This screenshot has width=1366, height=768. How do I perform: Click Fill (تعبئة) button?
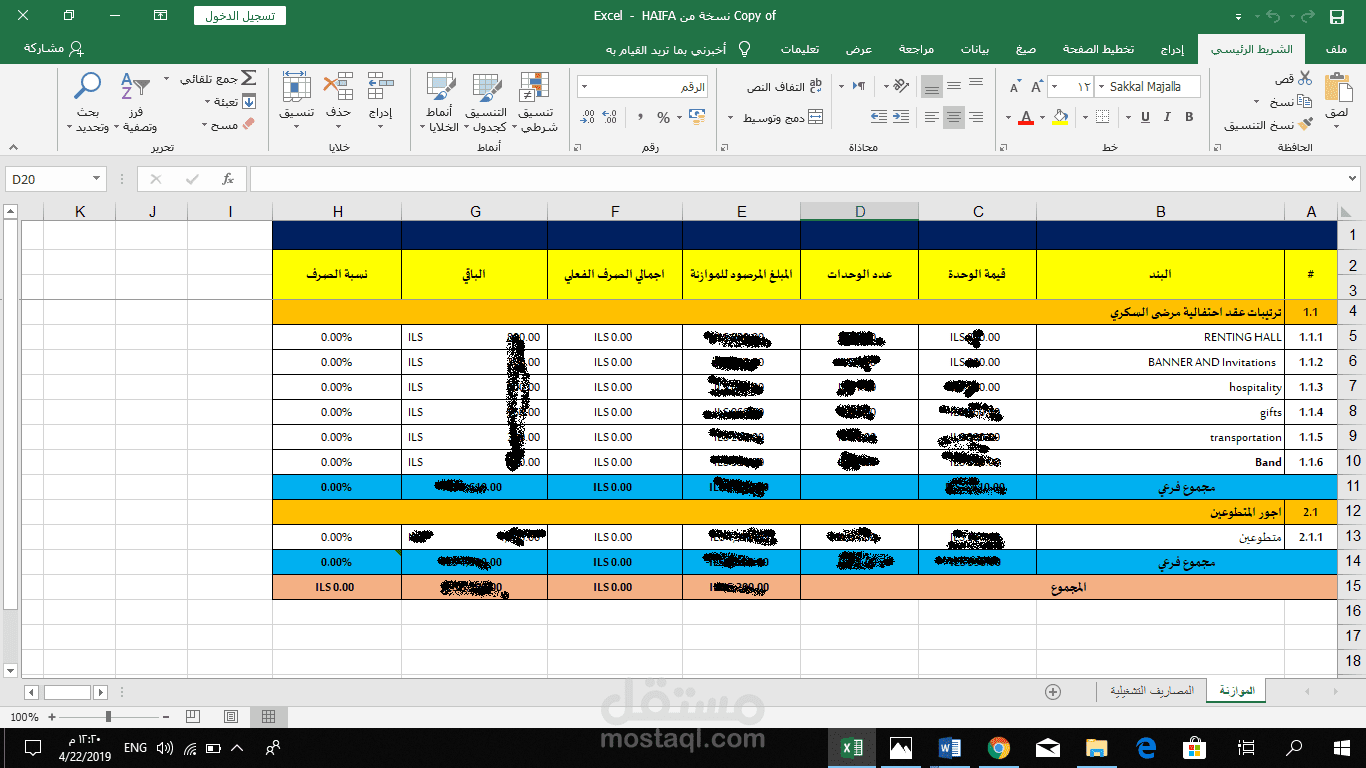pos(231,101)
